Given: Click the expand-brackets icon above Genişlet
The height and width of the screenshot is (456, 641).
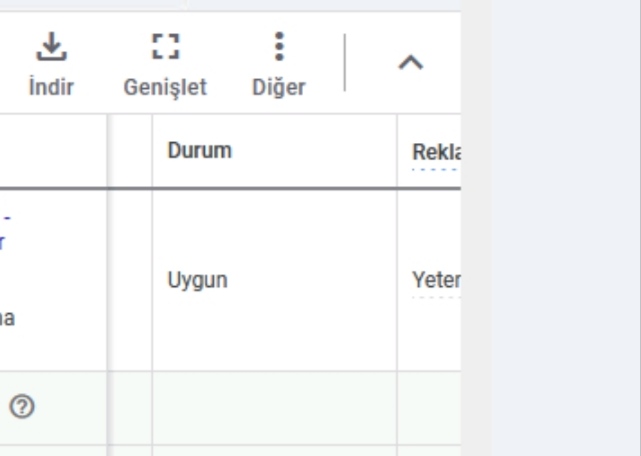Looking at the screenshot, I should coord(166,47).
